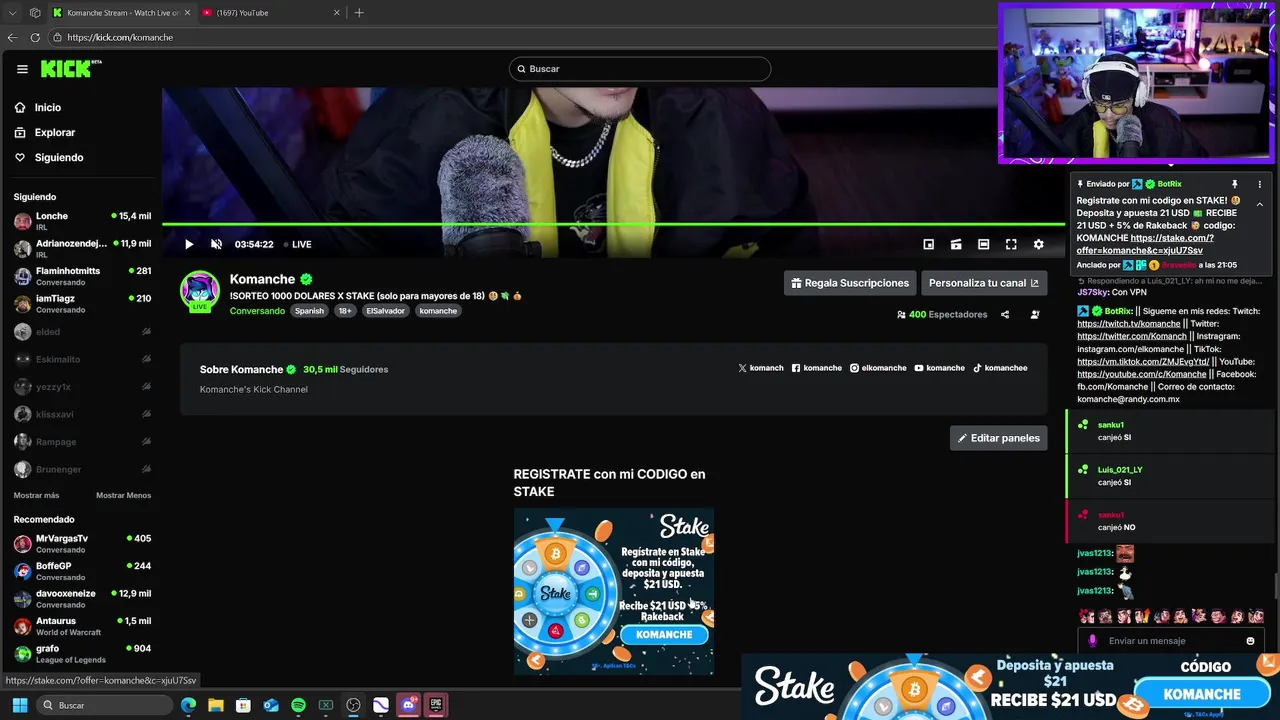Select the ElSalvador tag
The image size is (1280, 720).
tap(386, 311)
